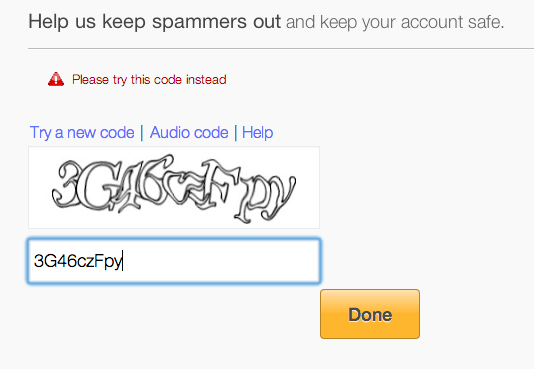534x369 pixels.
Task: Click the "G" character in the CAPTCHA image
Action: pyautogui.click(x=97, y=186)
